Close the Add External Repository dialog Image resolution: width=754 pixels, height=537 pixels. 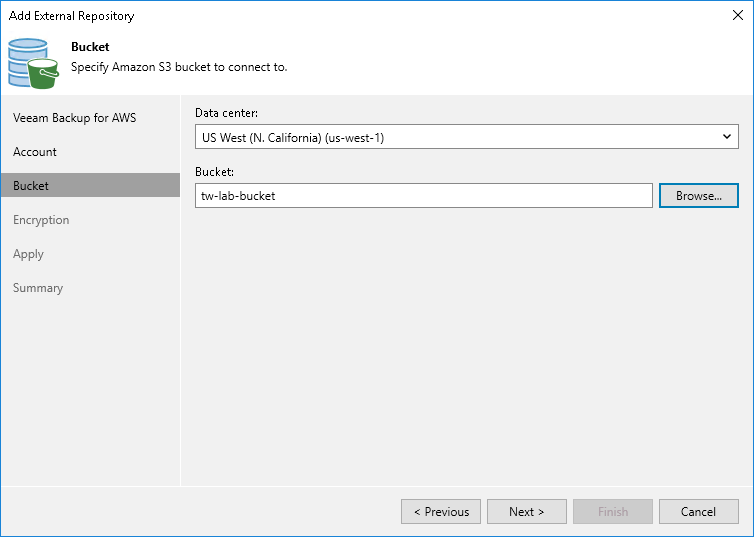737,15
